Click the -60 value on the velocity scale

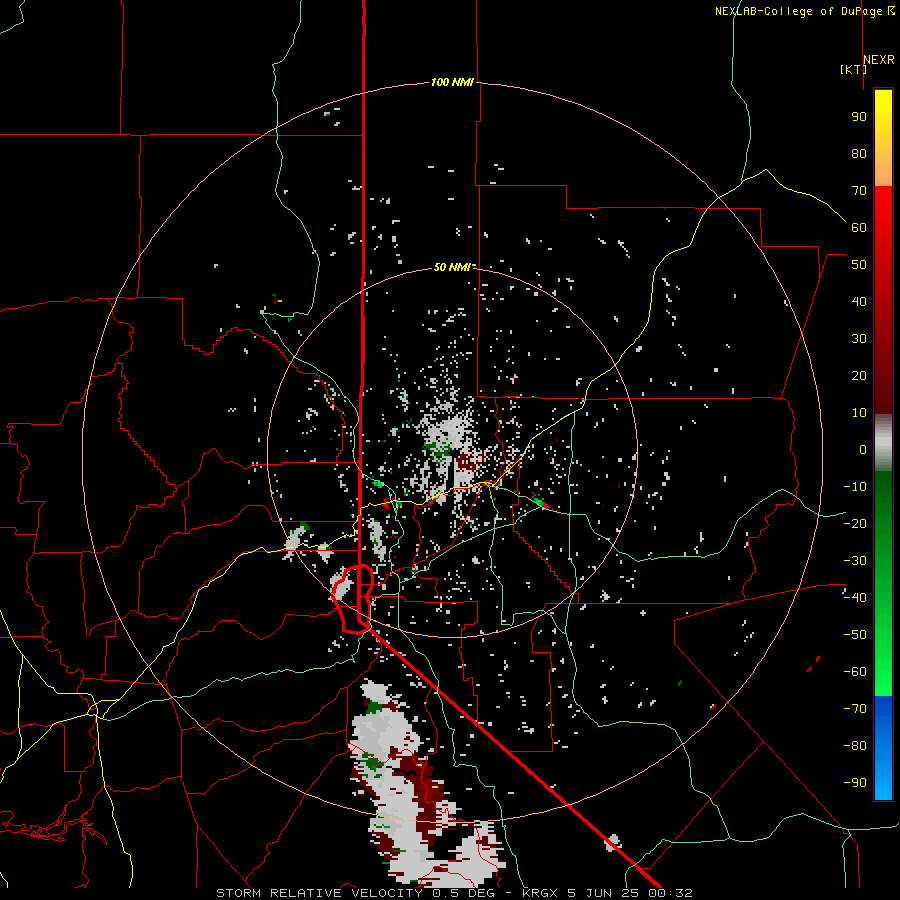click(855, 672)
